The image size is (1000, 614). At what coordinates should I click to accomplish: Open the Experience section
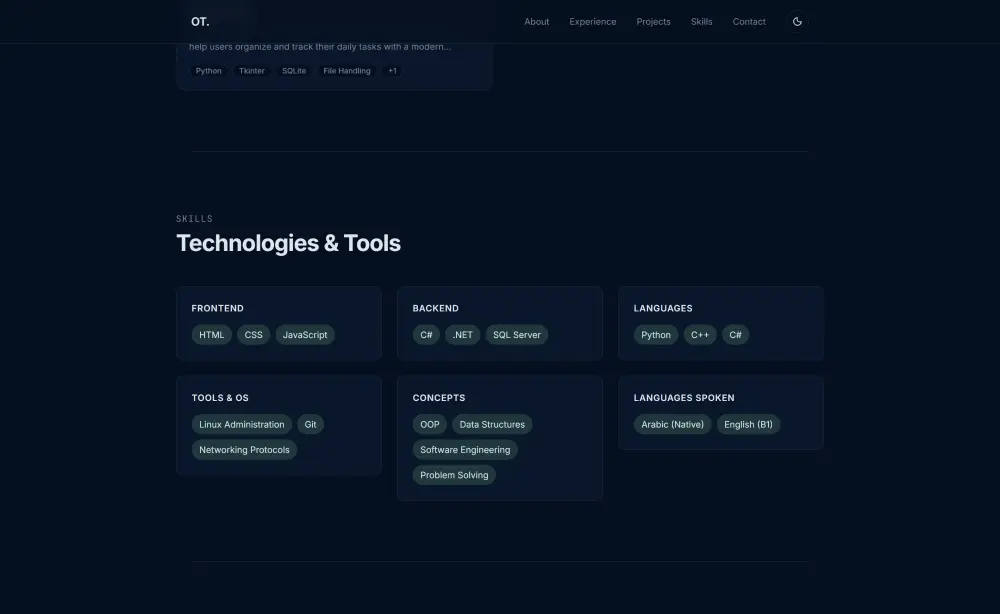592,21
